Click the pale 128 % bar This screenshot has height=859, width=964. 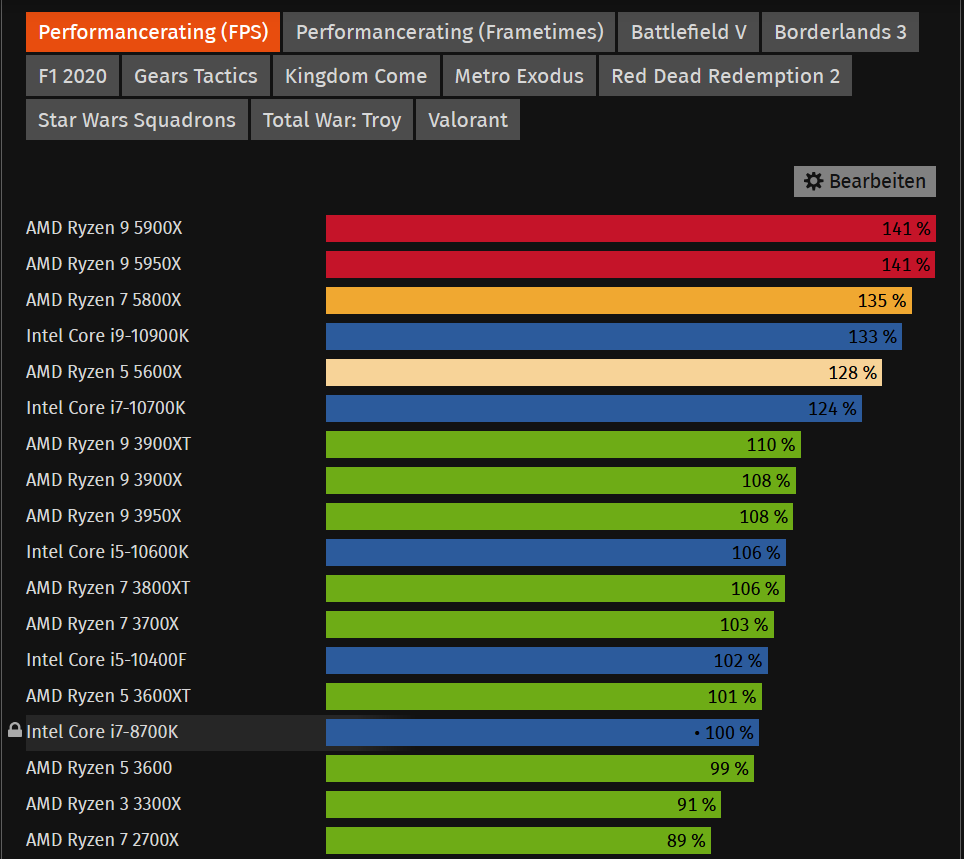[x=604, y=373]
